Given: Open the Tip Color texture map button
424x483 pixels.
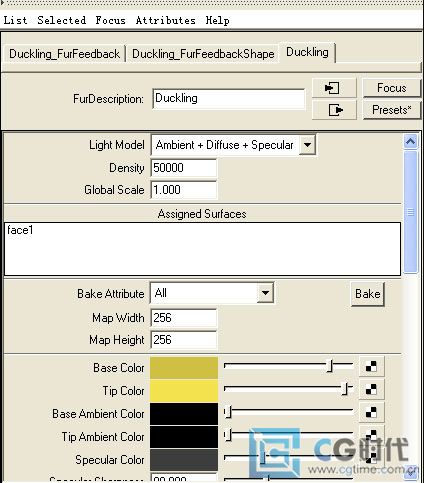Looking at the screenshot, I should (x=371, y=389).
